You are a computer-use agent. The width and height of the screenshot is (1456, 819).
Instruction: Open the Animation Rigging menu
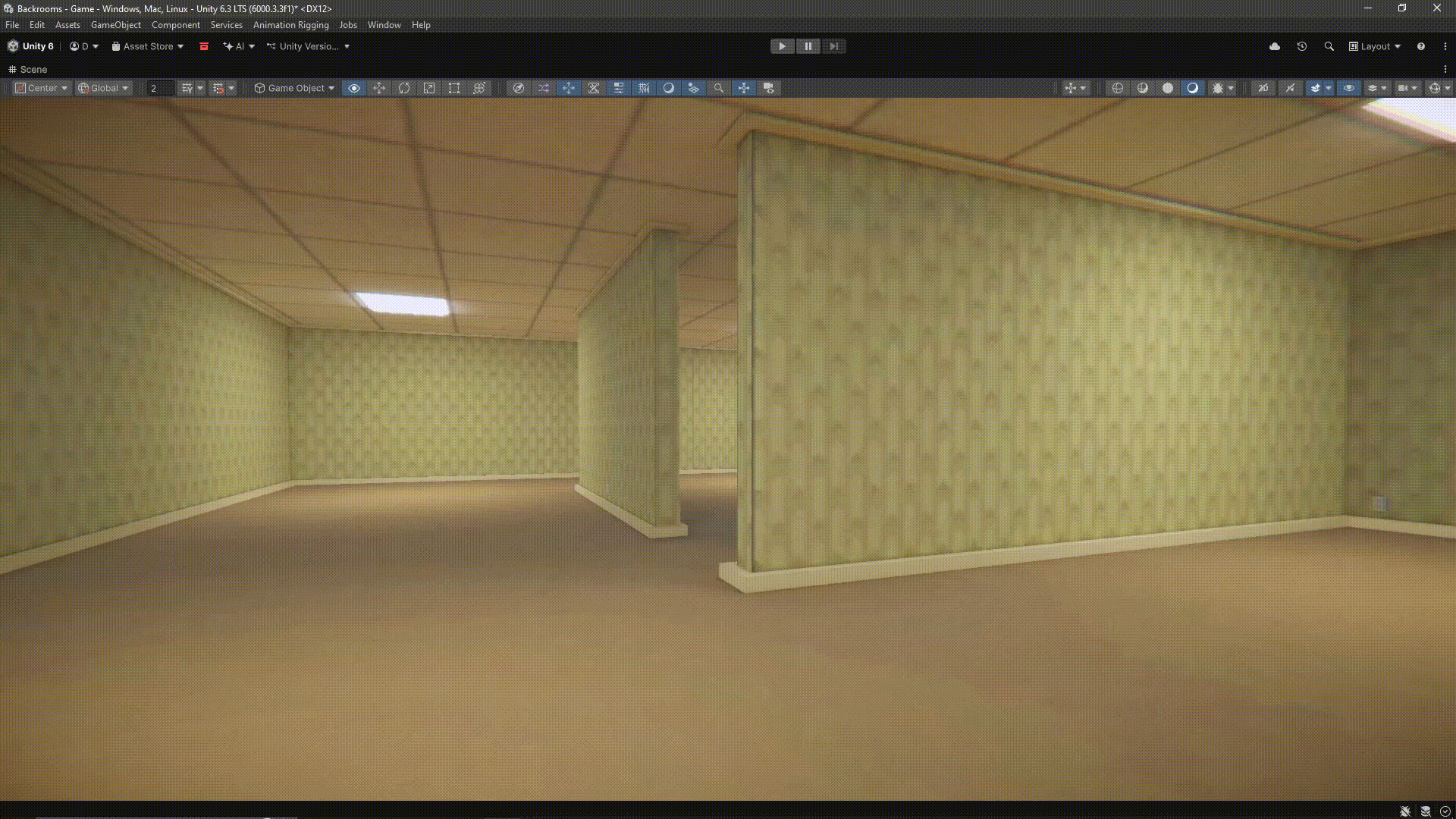pyautogui.click(x=290, y=25)
